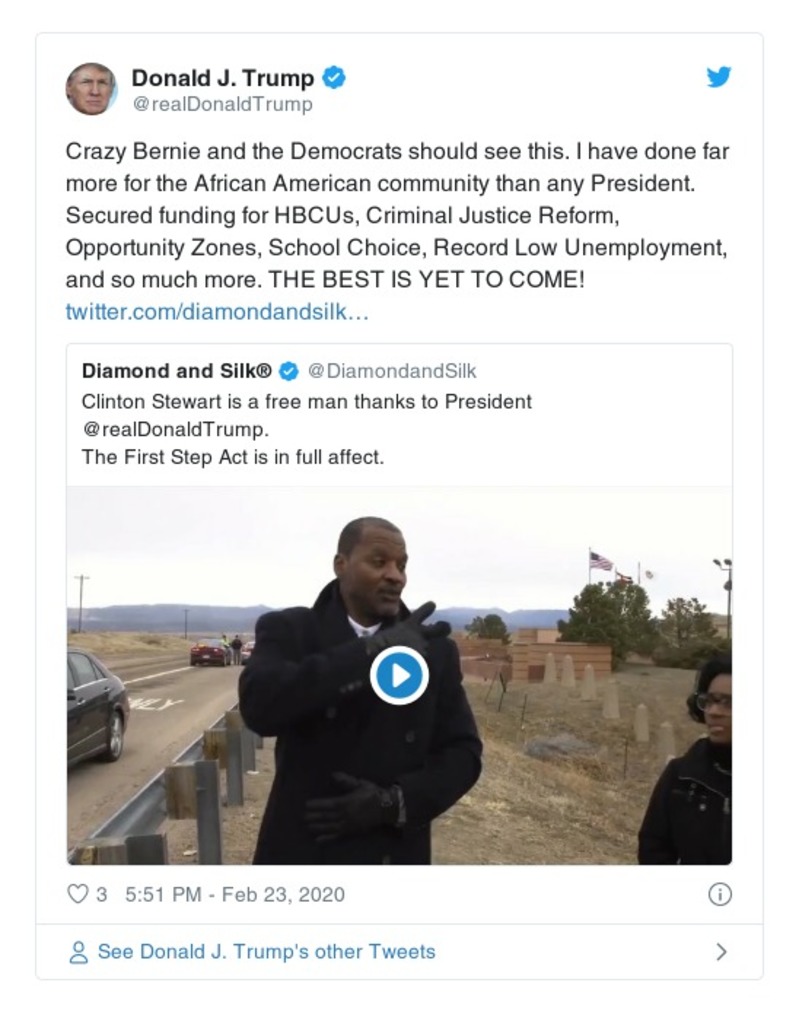Image resolution: width=799 pixels, height=1027 pixels.
Task: Click person icon beside 'See Donald J. Trump's'
Action: [x=78, y=952]
